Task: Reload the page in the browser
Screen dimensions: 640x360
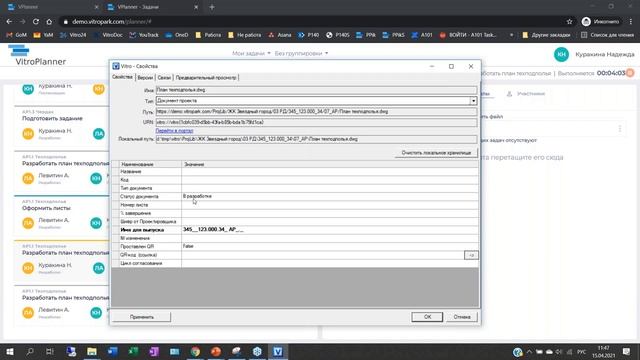Action: point(36,22)
